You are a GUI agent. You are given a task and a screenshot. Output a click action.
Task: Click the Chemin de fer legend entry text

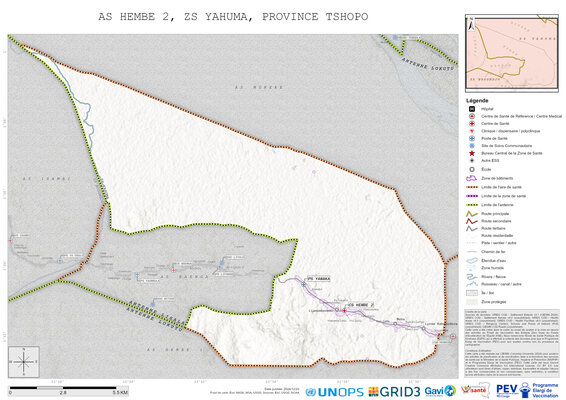point(493,252)
